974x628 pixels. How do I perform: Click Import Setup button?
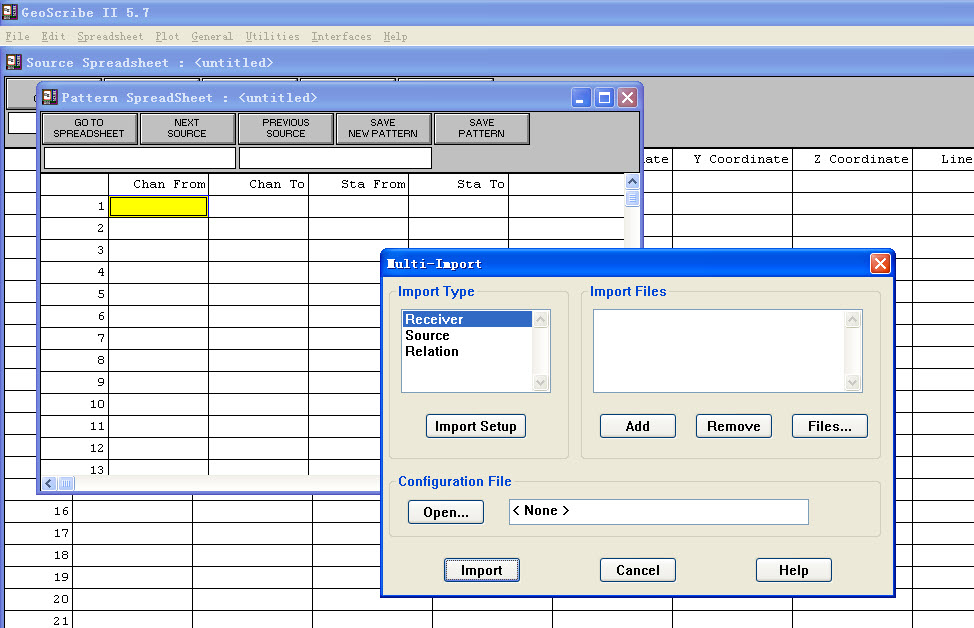[x=476, y=426]
